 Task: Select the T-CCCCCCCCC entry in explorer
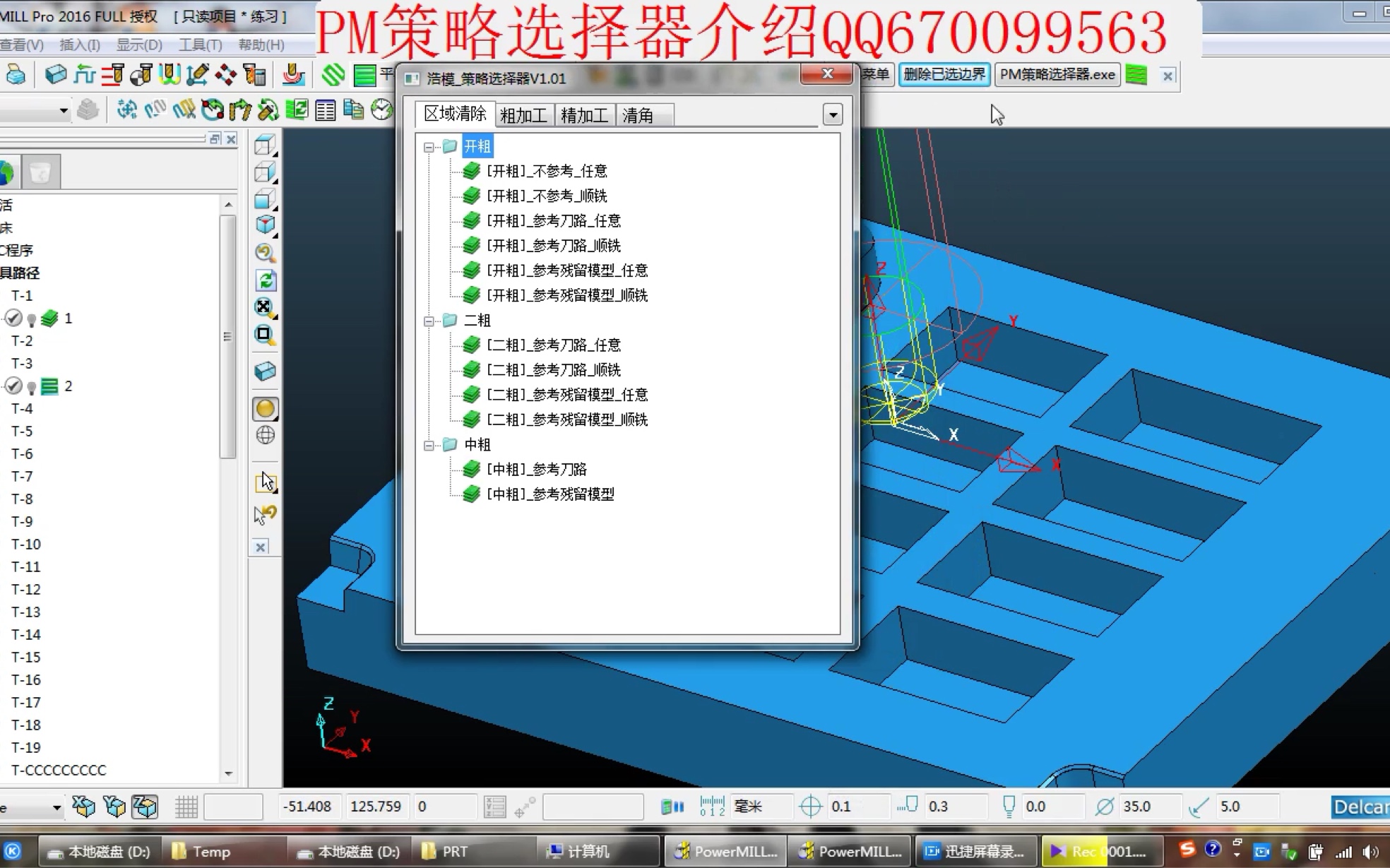pyautogui.click(x=59, y=770)
